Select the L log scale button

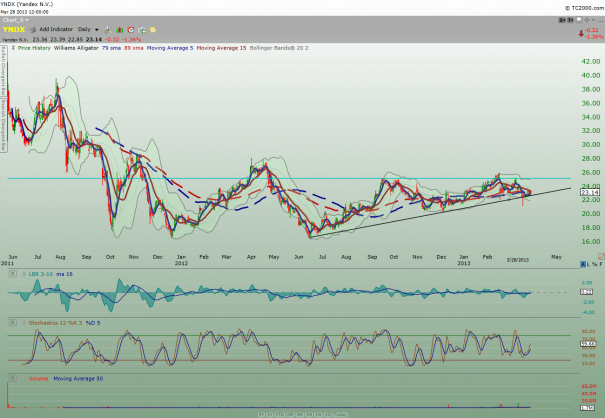(x=588, y=264)
